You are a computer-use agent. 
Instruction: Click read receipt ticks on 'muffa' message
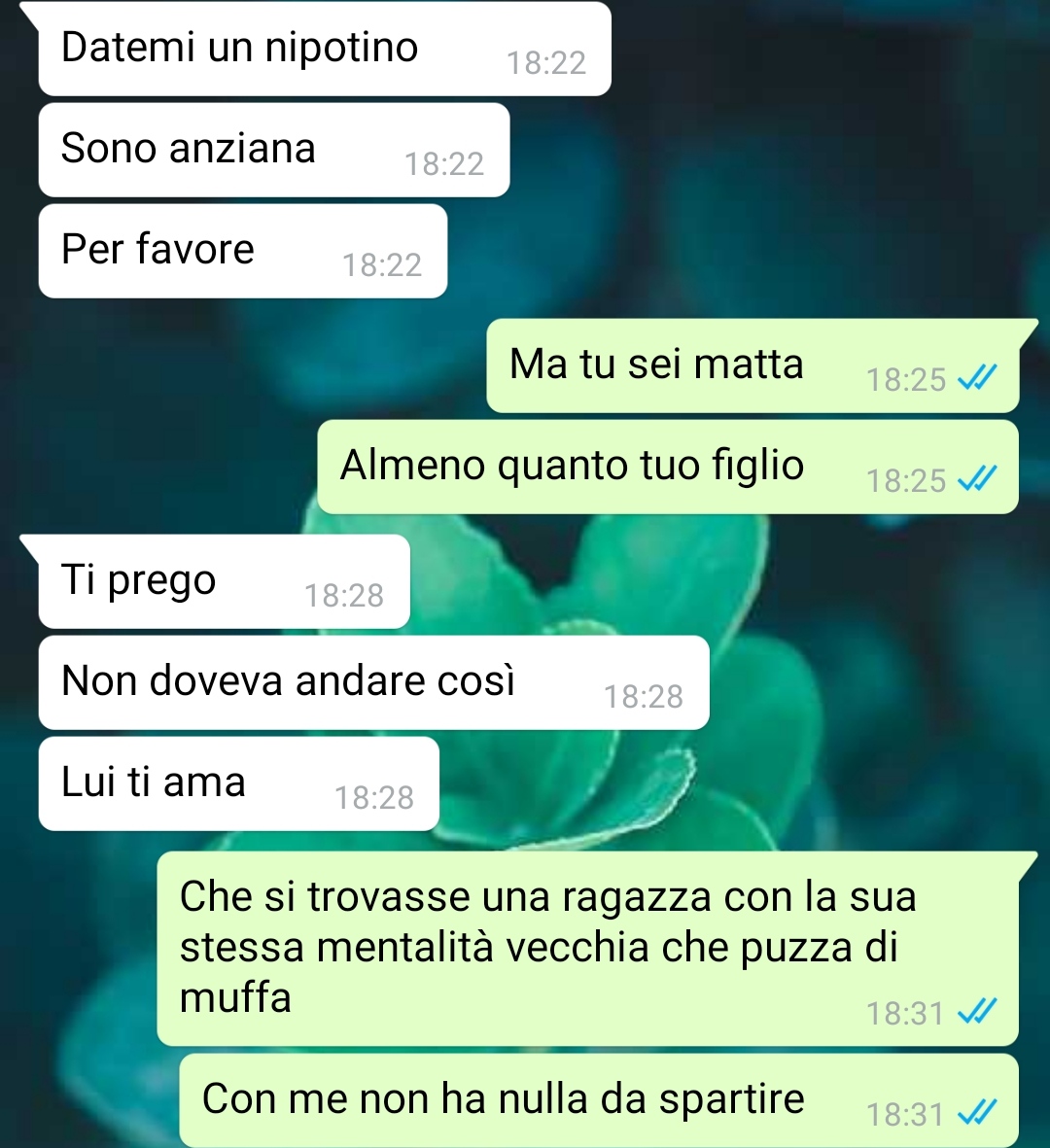[977, 1013]
